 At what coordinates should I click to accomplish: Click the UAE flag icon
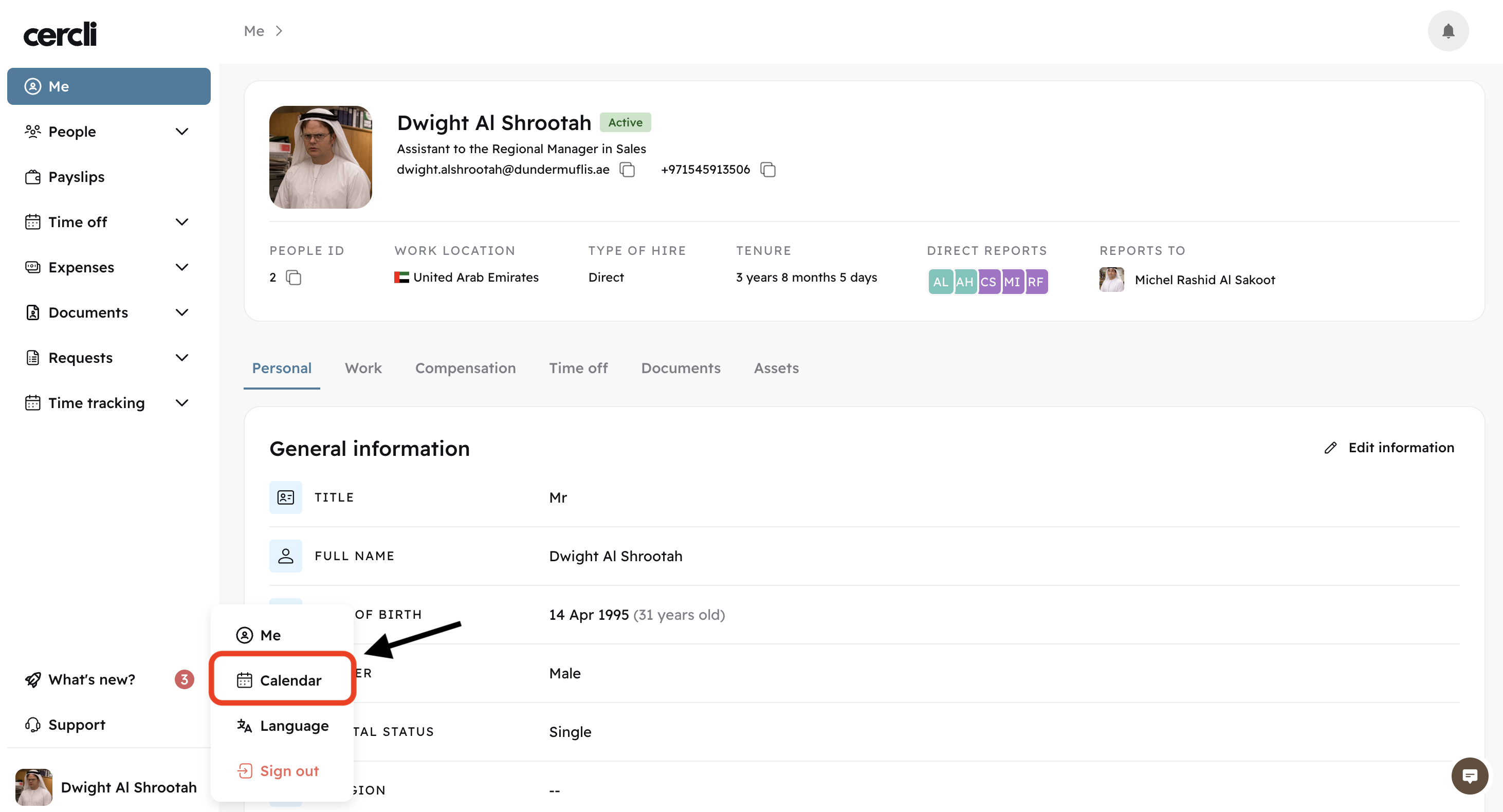pos(401,278)
